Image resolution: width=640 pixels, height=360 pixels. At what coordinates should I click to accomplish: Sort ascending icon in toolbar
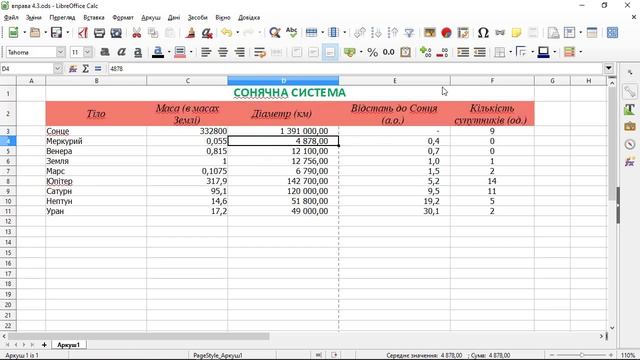[376, 33]
